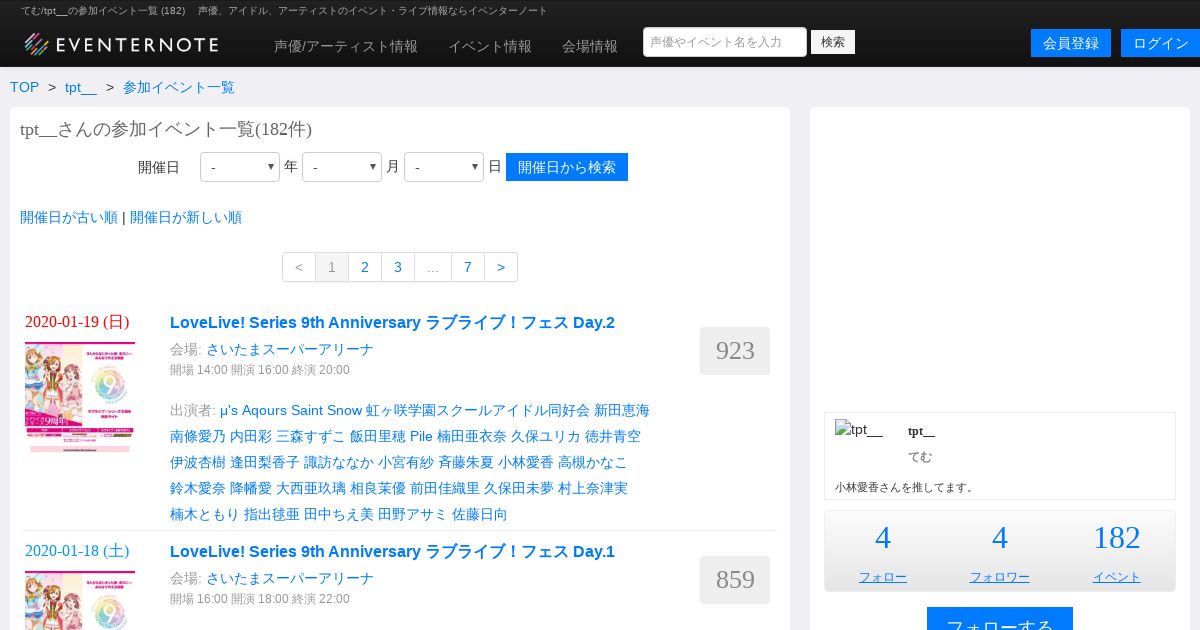Image resolution: width=1200 pixels, height=630 pixels.
Task: Open the イベント count link
Action: 1117,577
